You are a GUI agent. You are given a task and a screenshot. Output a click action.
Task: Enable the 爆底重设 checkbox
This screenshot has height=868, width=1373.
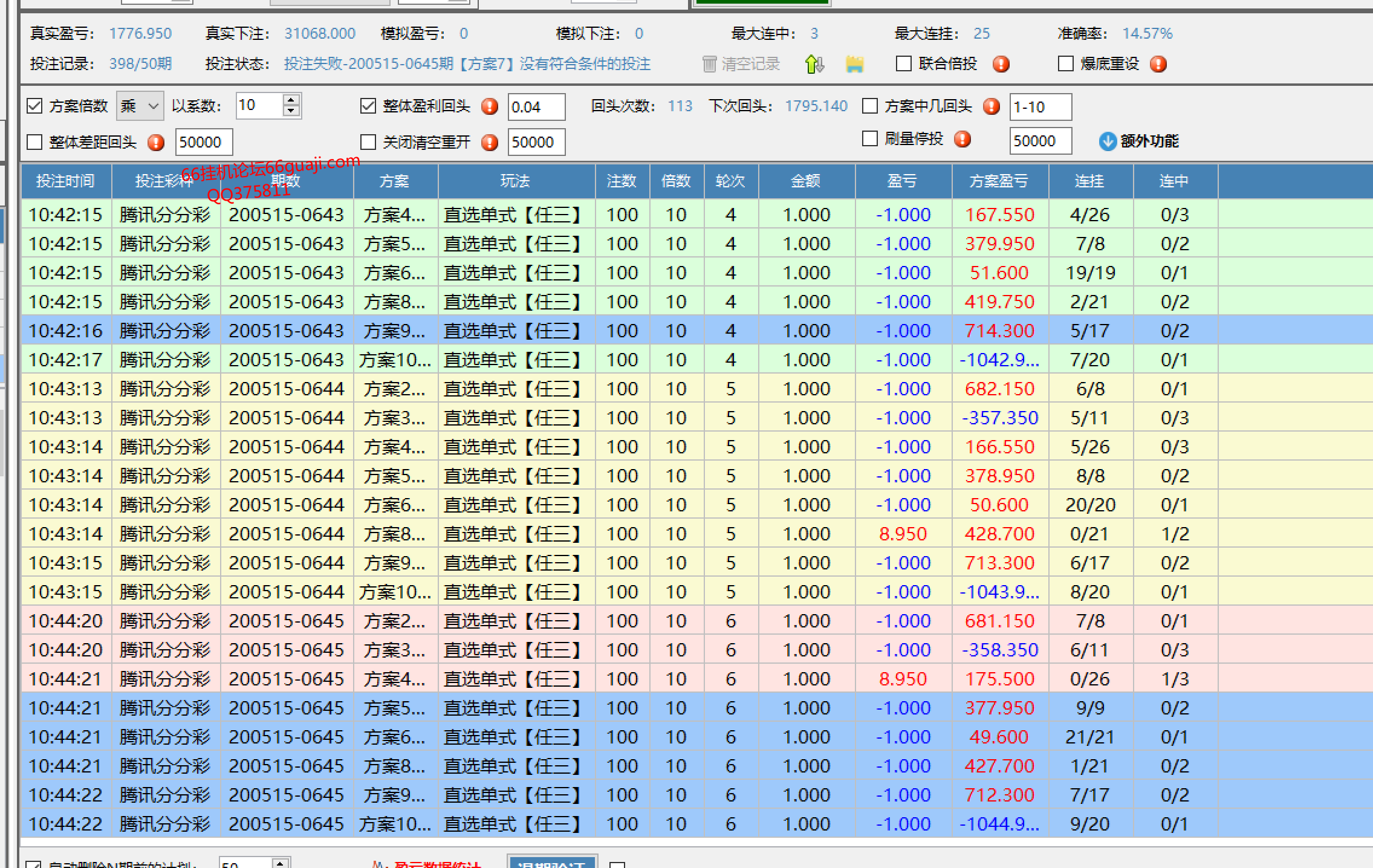pos(1066,63)
